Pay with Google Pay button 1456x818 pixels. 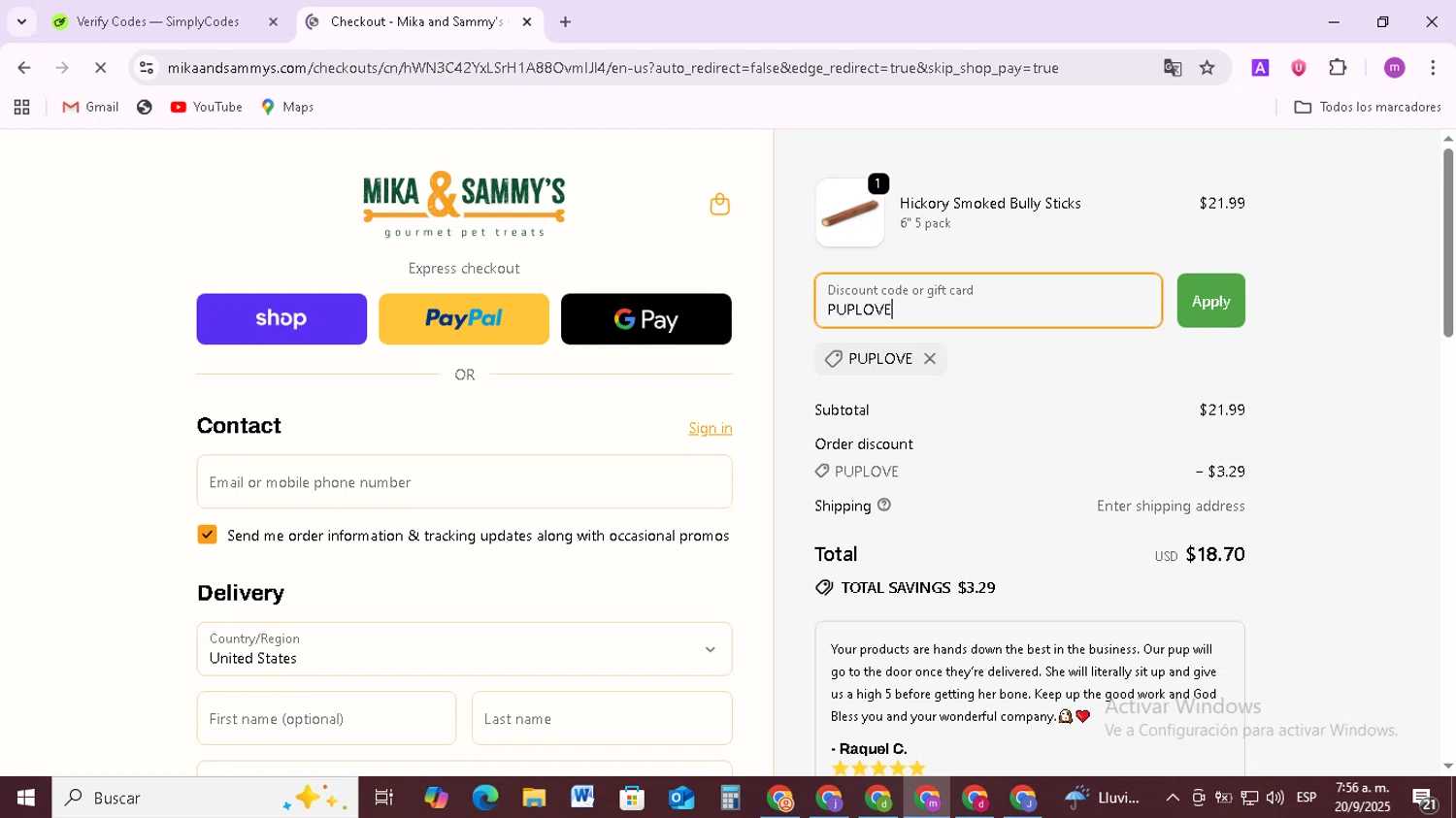point(646,319)
